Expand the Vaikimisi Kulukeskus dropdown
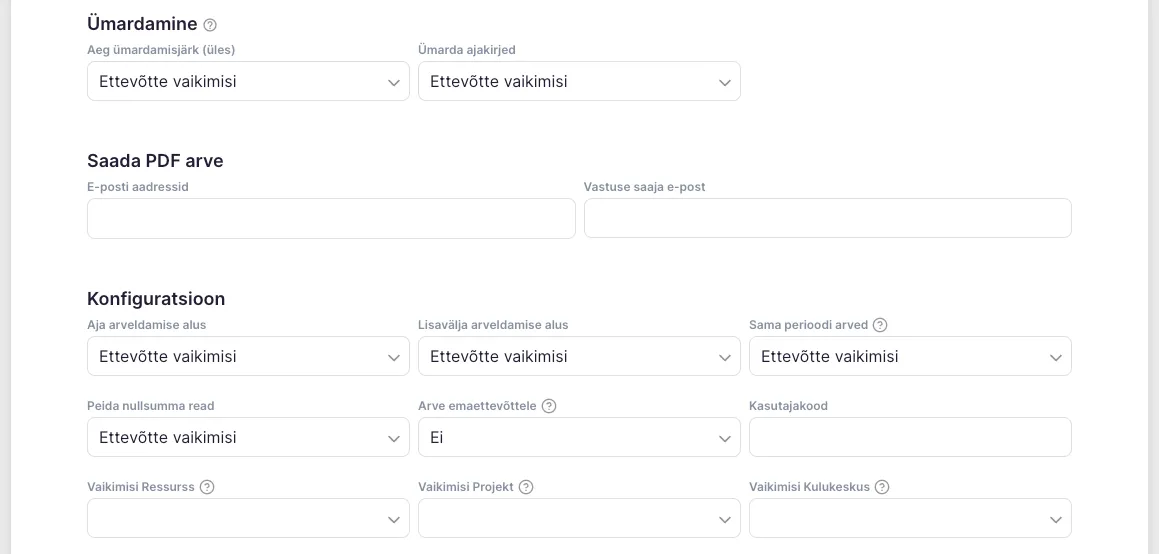This screenshot has width=1159, height=554. click(910, 519)
